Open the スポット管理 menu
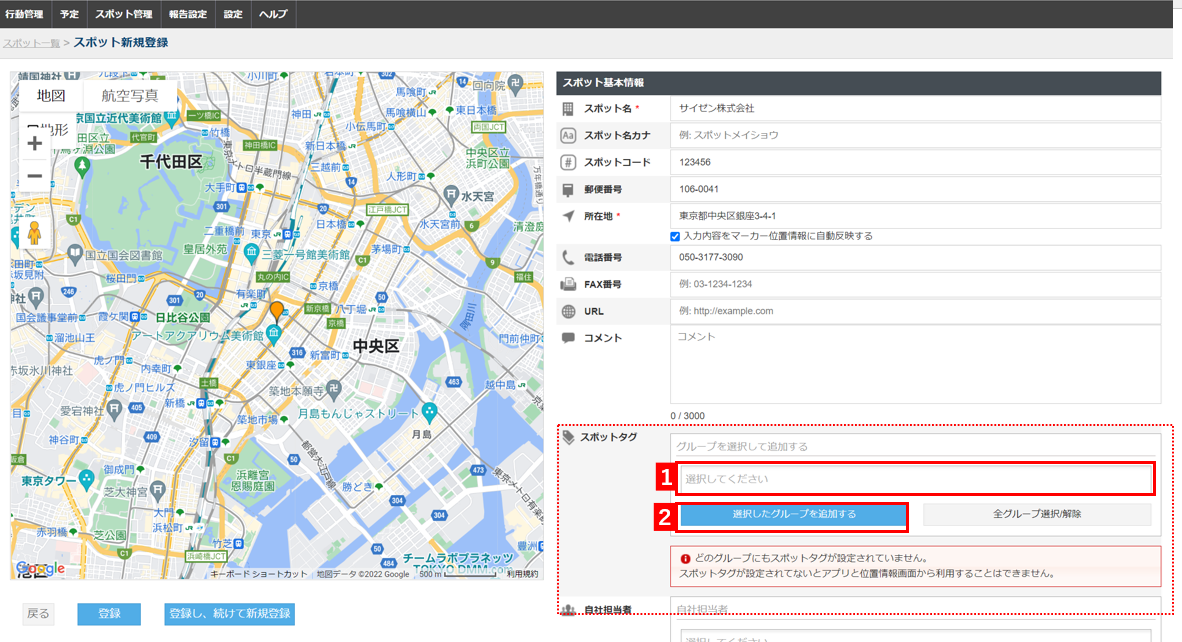This screenshot has height=642, width=1182. 124,14
